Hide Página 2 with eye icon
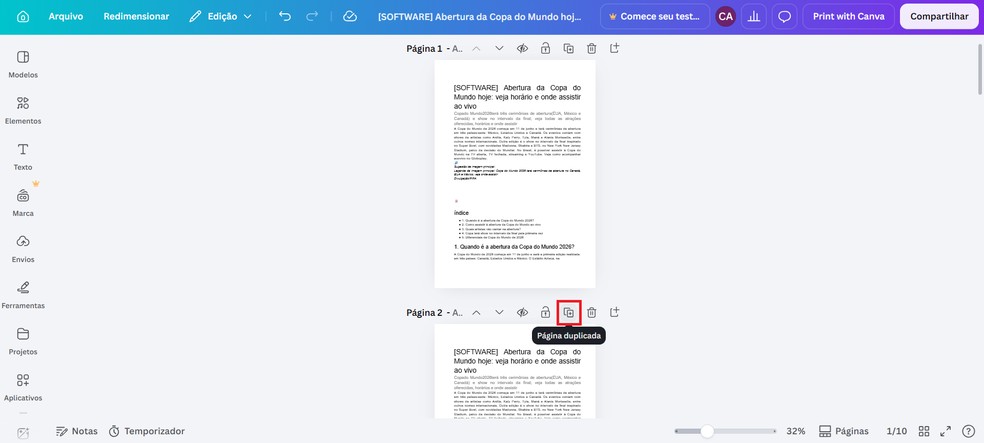The height and width of the screenshot is (443, 984). pyautogui.click(x=522, y=312)
